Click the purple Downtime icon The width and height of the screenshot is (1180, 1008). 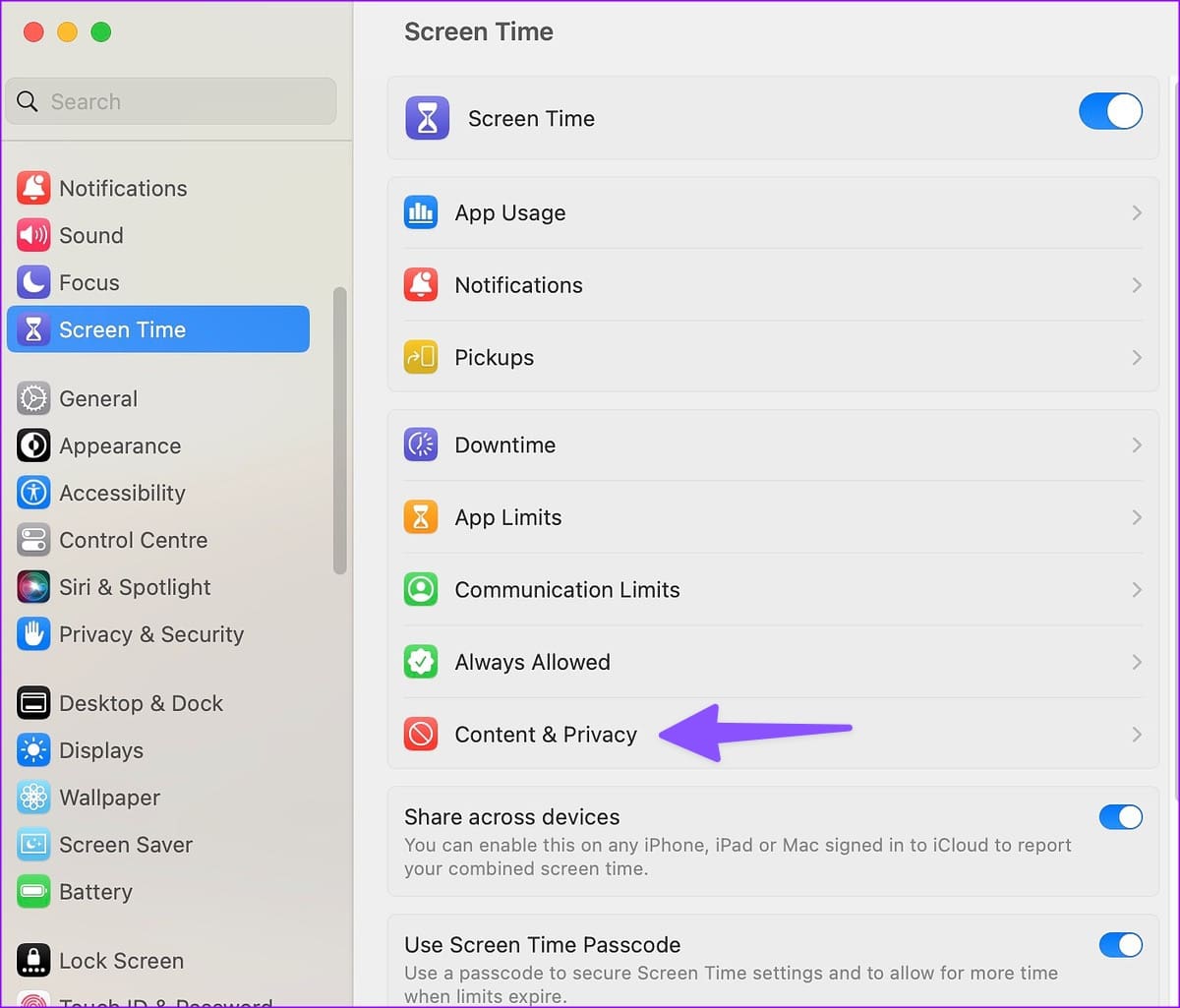coord(421,445)
